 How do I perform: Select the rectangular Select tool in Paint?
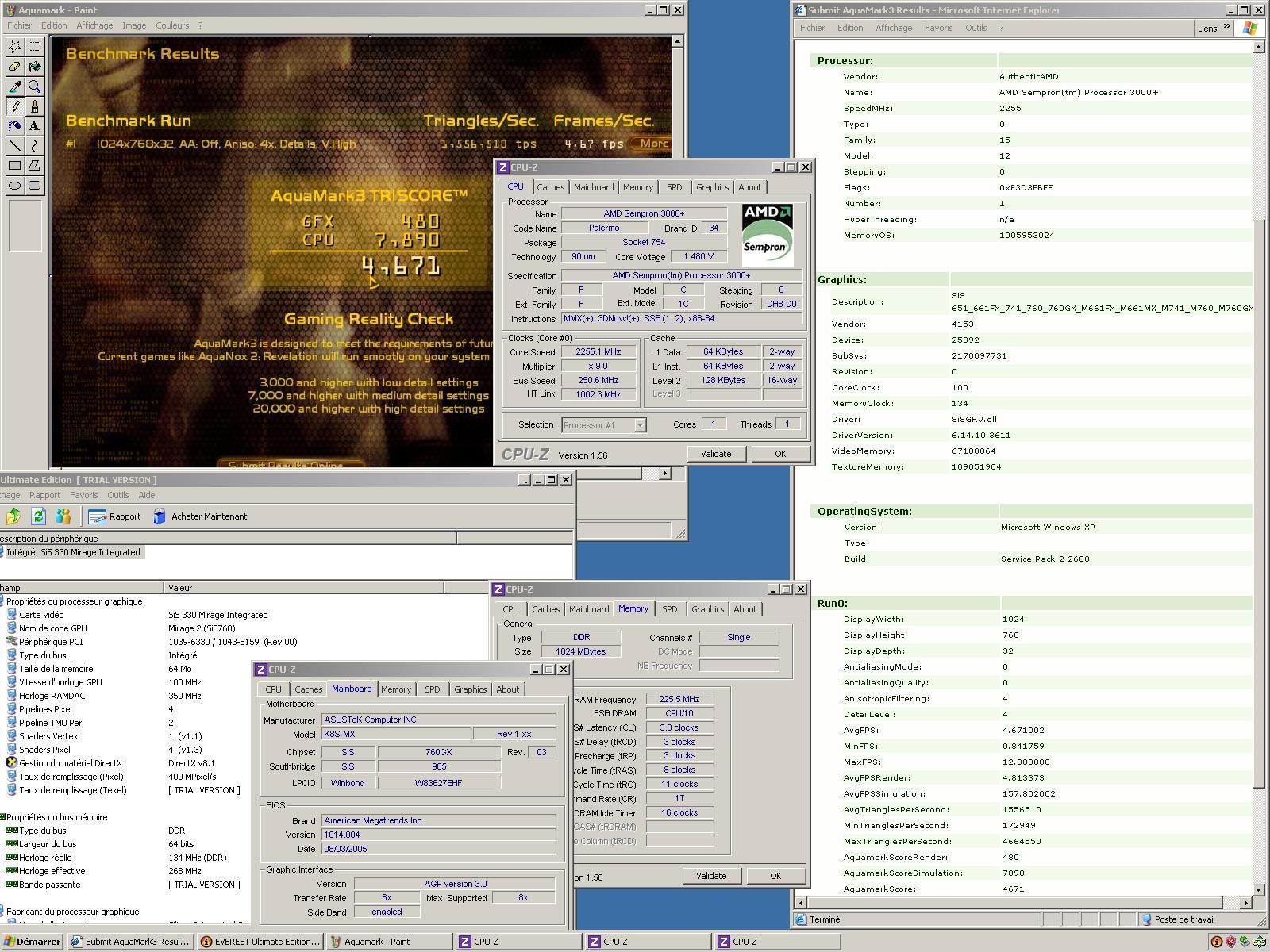(x=35, y=47)
